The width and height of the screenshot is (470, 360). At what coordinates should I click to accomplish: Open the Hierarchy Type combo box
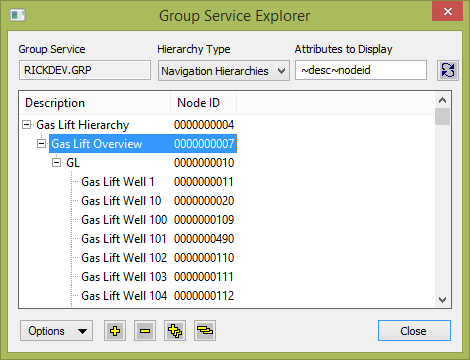point(224,71)
